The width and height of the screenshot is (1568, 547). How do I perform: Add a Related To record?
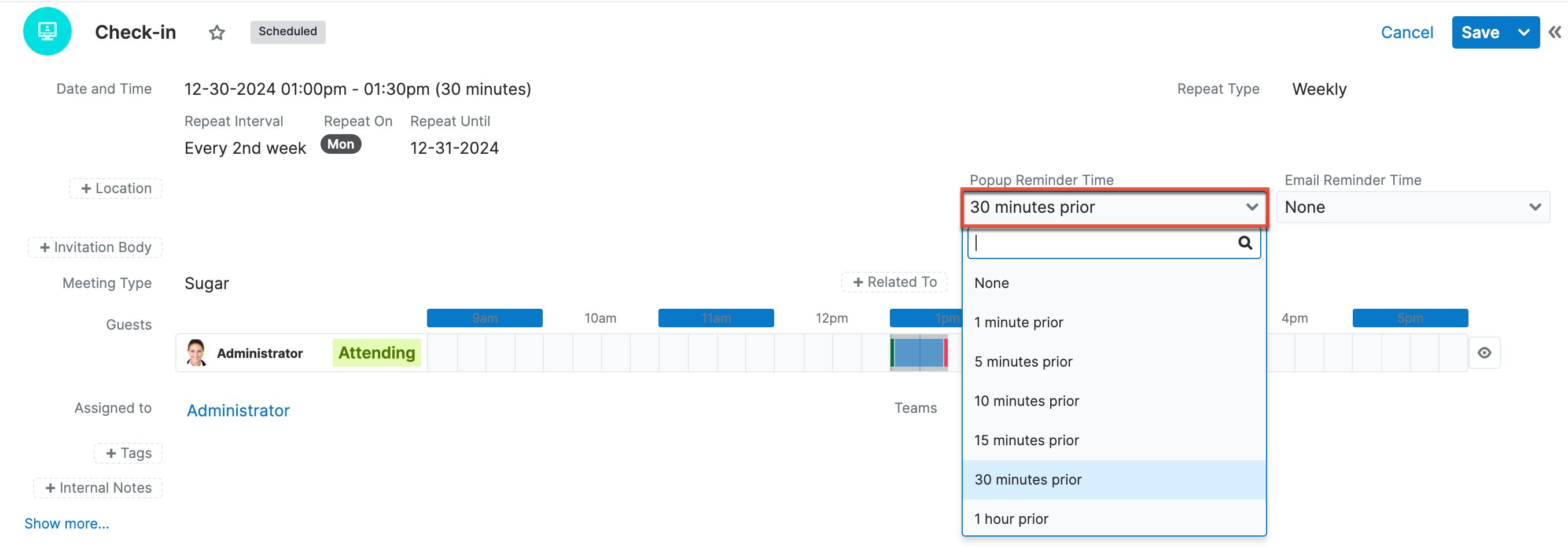point(894,282)
